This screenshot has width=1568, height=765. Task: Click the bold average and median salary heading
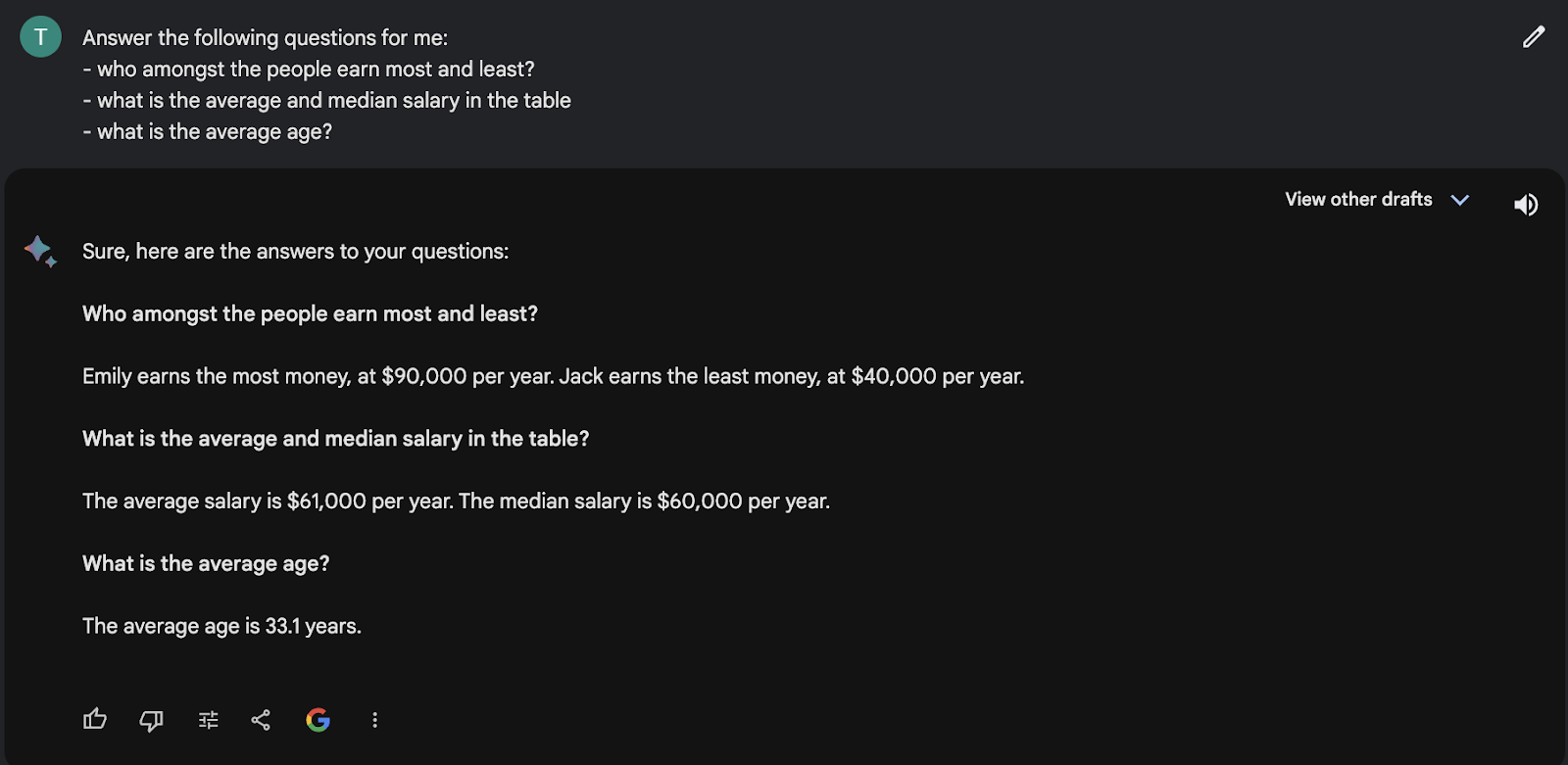(x=335, y=439)
